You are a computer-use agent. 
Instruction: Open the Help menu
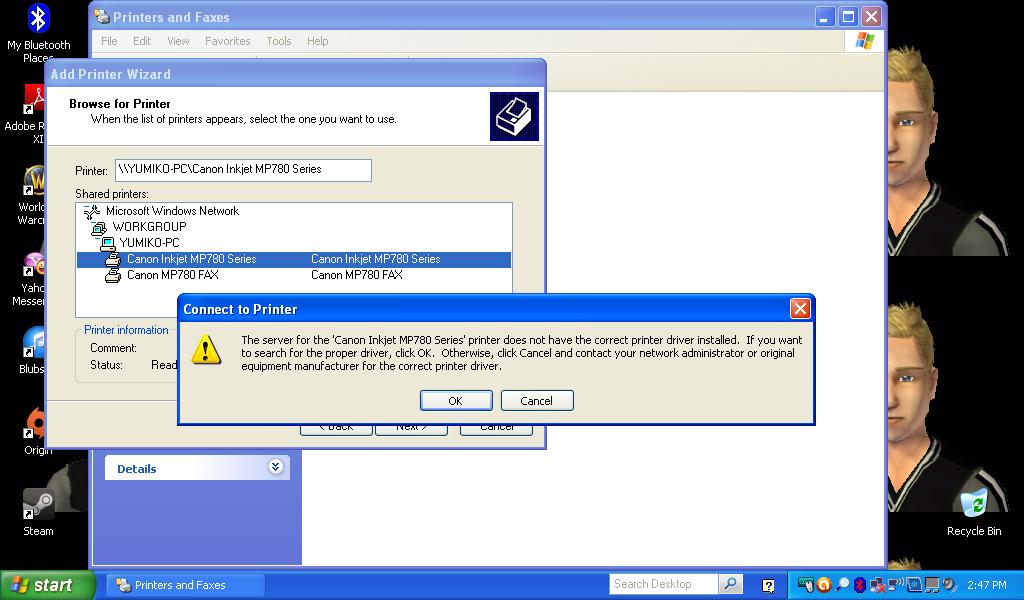pyautogui.click(x=317, y=40)
